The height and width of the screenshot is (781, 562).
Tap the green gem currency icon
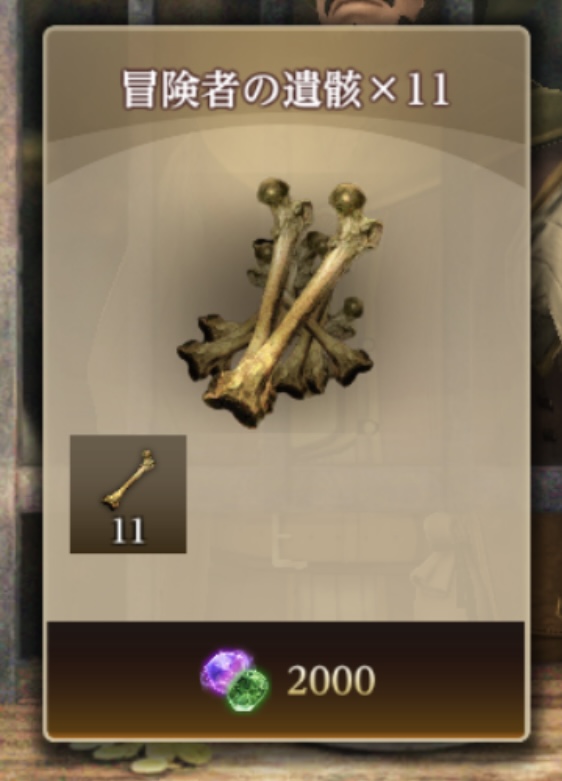click(248, 689)
